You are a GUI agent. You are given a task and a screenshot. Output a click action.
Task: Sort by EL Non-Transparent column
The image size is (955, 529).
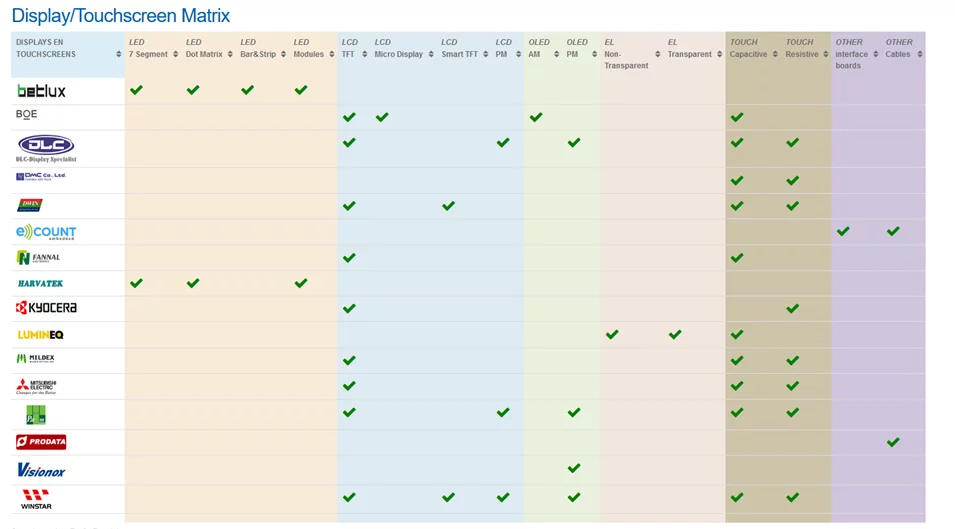pos(657,54)
